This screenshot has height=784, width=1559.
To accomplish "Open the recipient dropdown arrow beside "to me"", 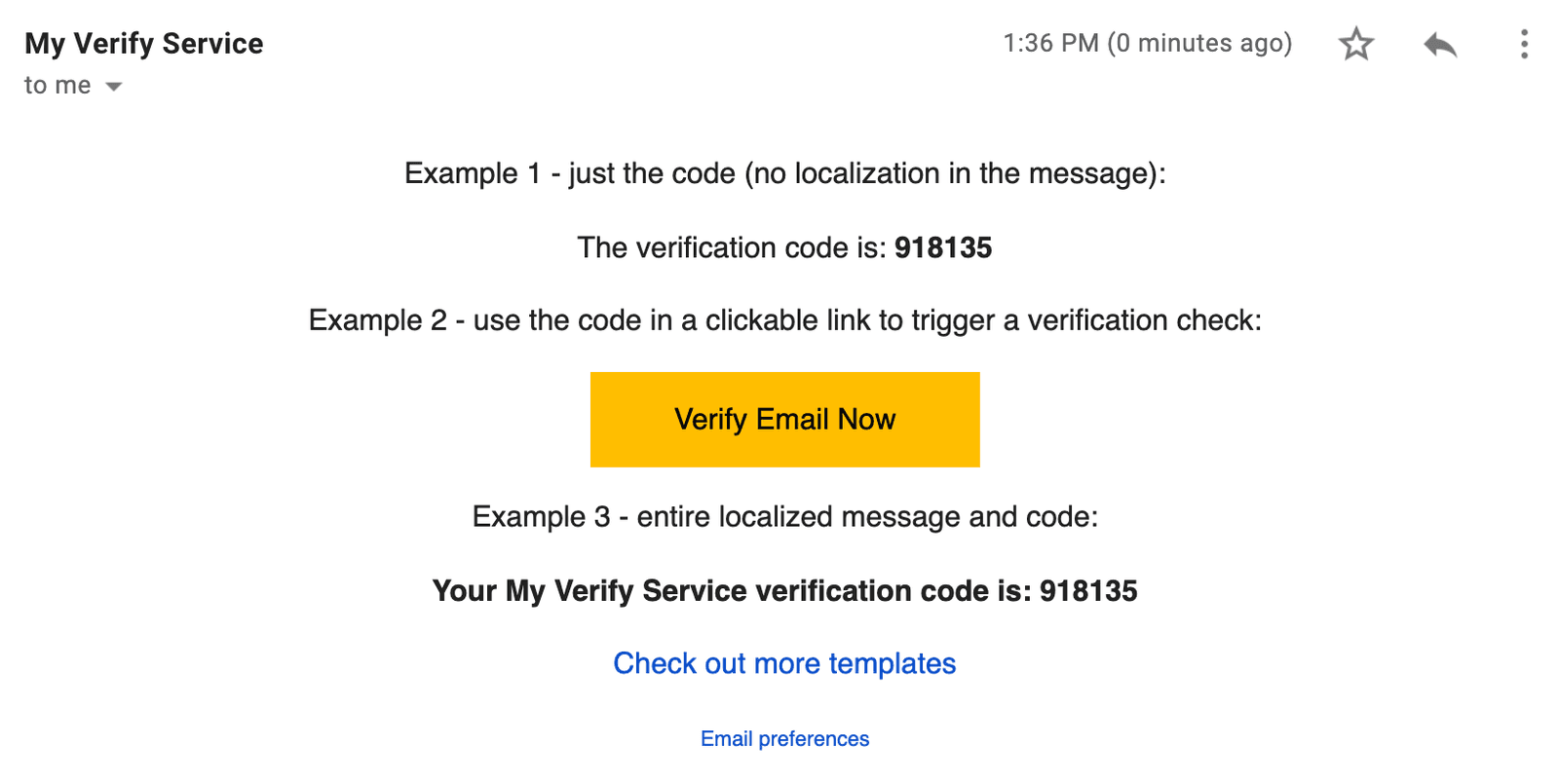I will [x=112, y=86].
